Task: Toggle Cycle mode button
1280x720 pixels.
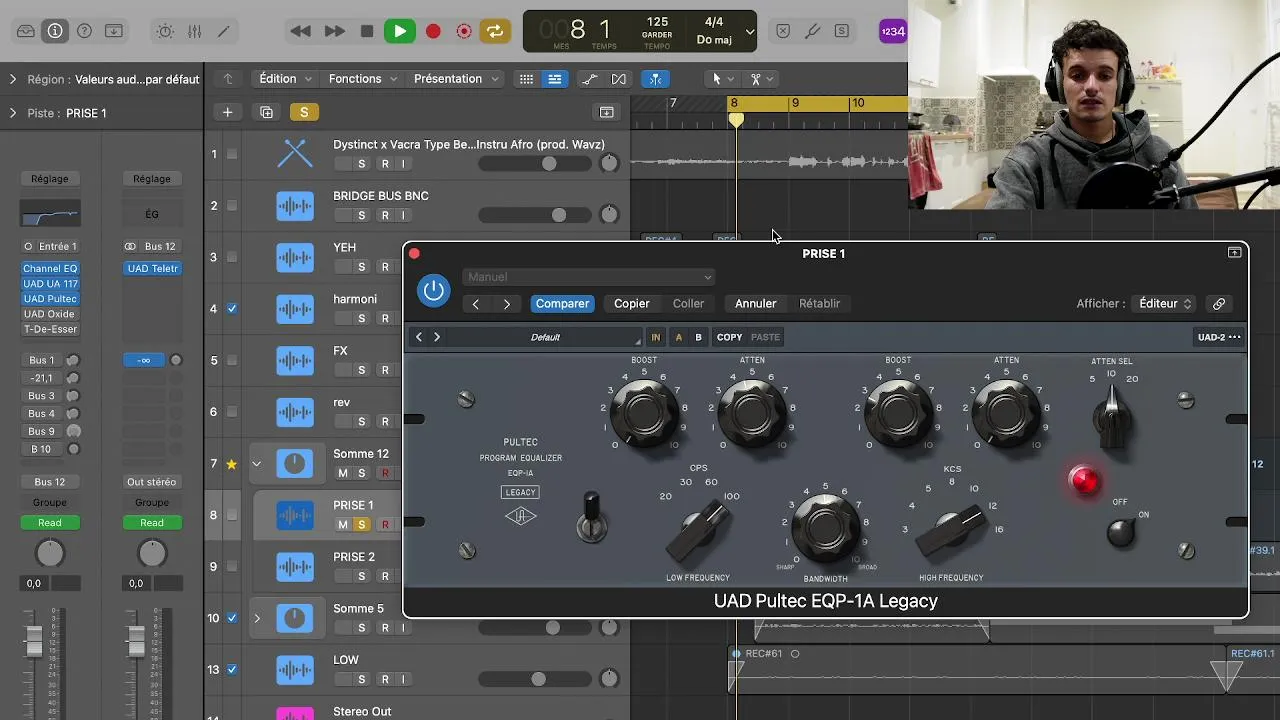Action: click(495, 31)
